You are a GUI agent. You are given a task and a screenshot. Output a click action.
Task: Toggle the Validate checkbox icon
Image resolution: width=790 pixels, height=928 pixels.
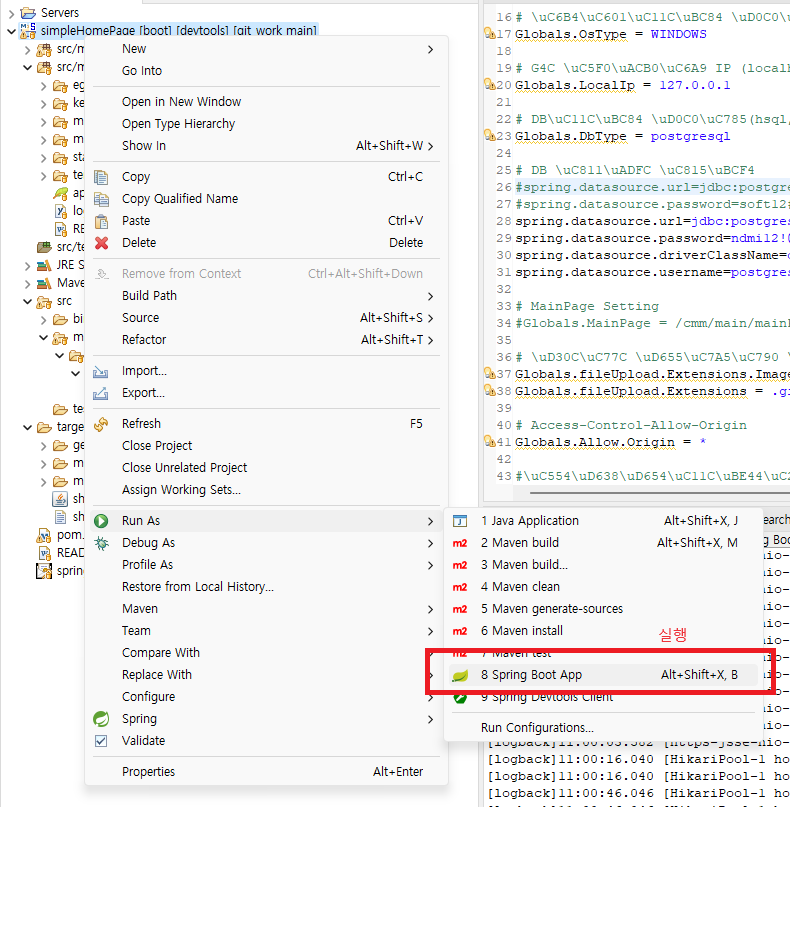pos(101,741)
